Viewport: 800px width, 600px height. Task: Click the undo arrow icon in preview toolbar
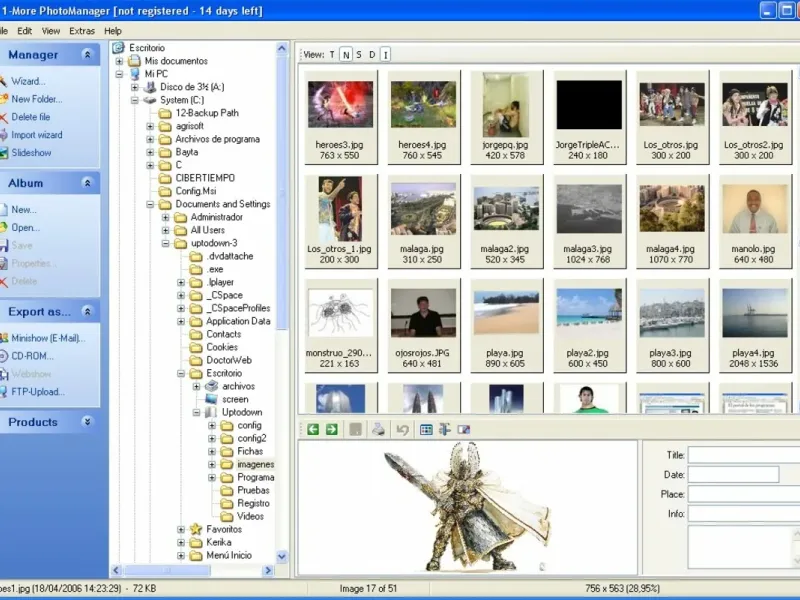pyautogui.click(x=403, y=429)
